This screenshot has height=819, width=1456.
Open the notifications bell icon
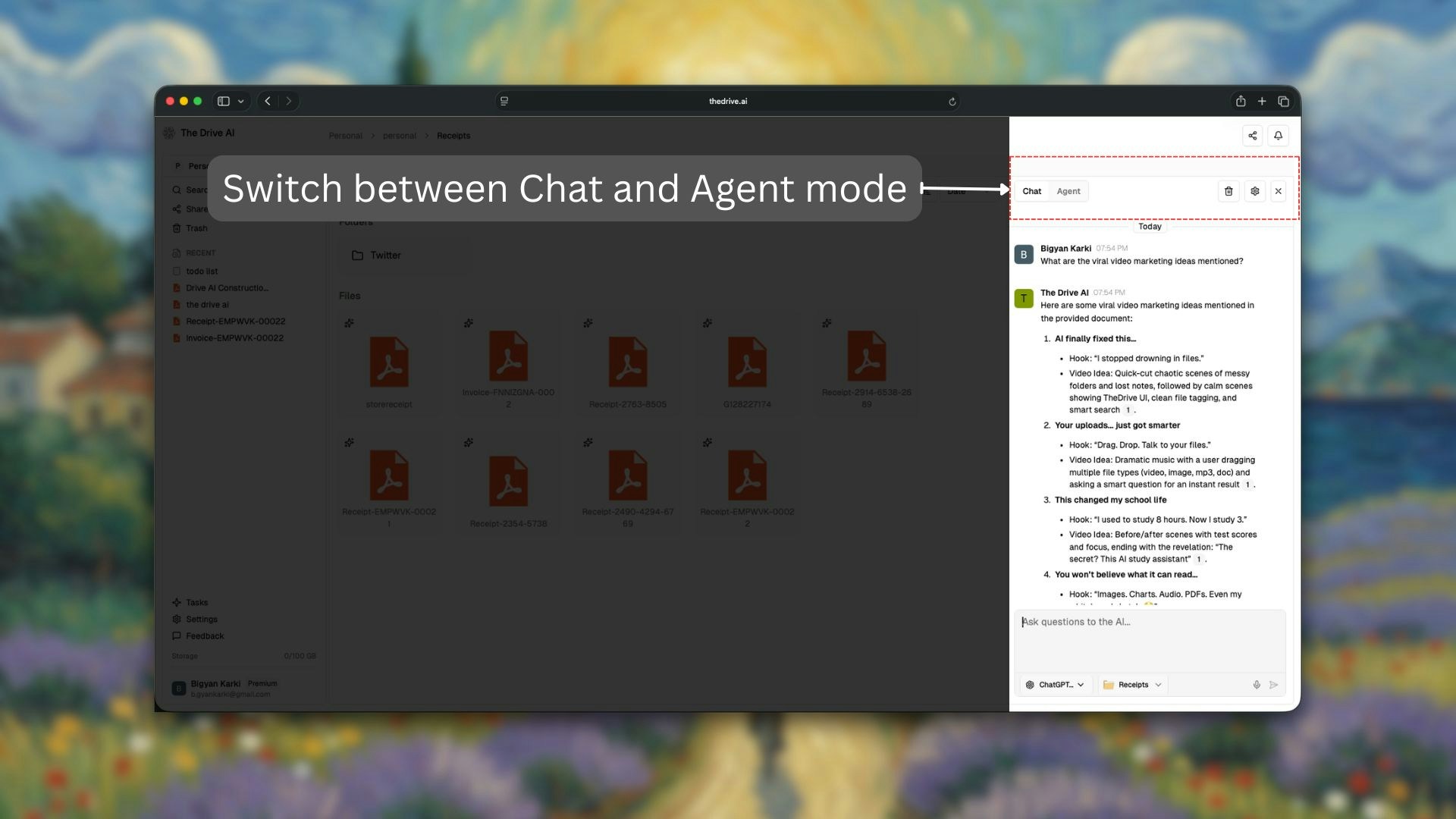coord(1279,136)
